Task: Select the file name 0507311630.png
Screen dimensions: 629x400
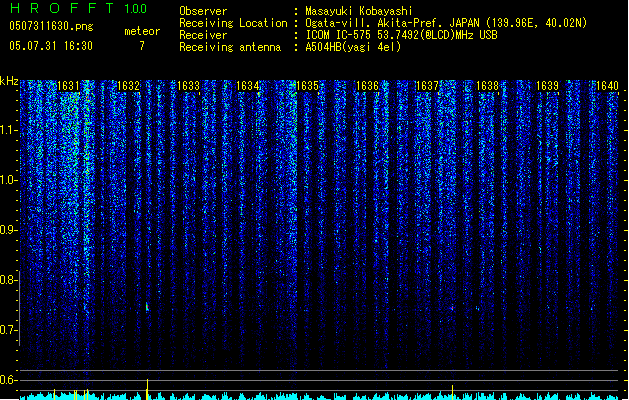Action: tap(51, 26)
